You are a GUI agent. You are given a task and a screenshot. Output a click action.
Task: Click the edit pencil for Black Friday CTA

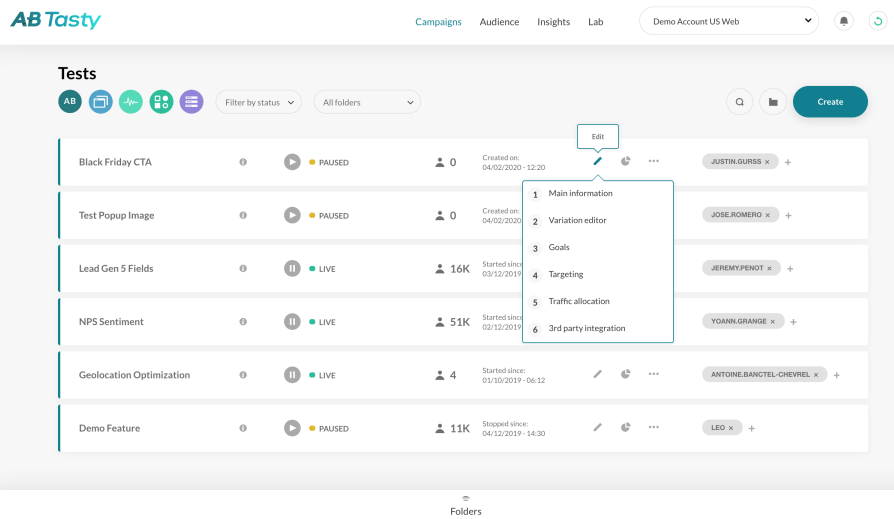[x=598, y=161]
